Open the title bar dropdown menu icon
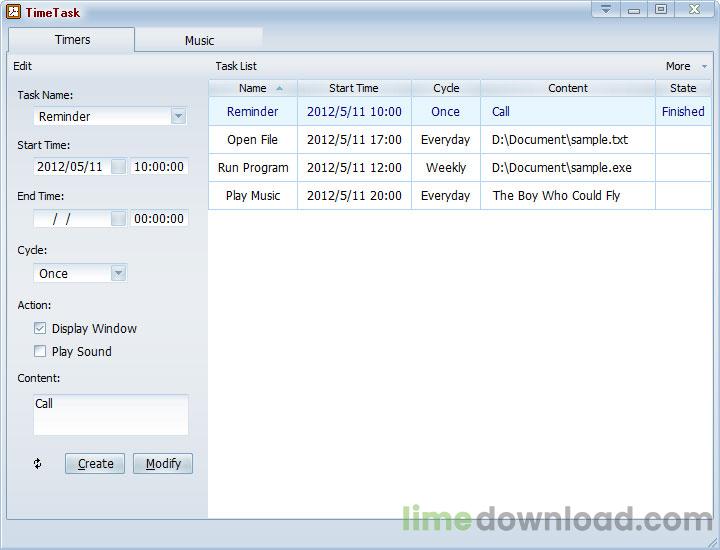Screen dimensions: 720x550 click(x=606, y=9)
